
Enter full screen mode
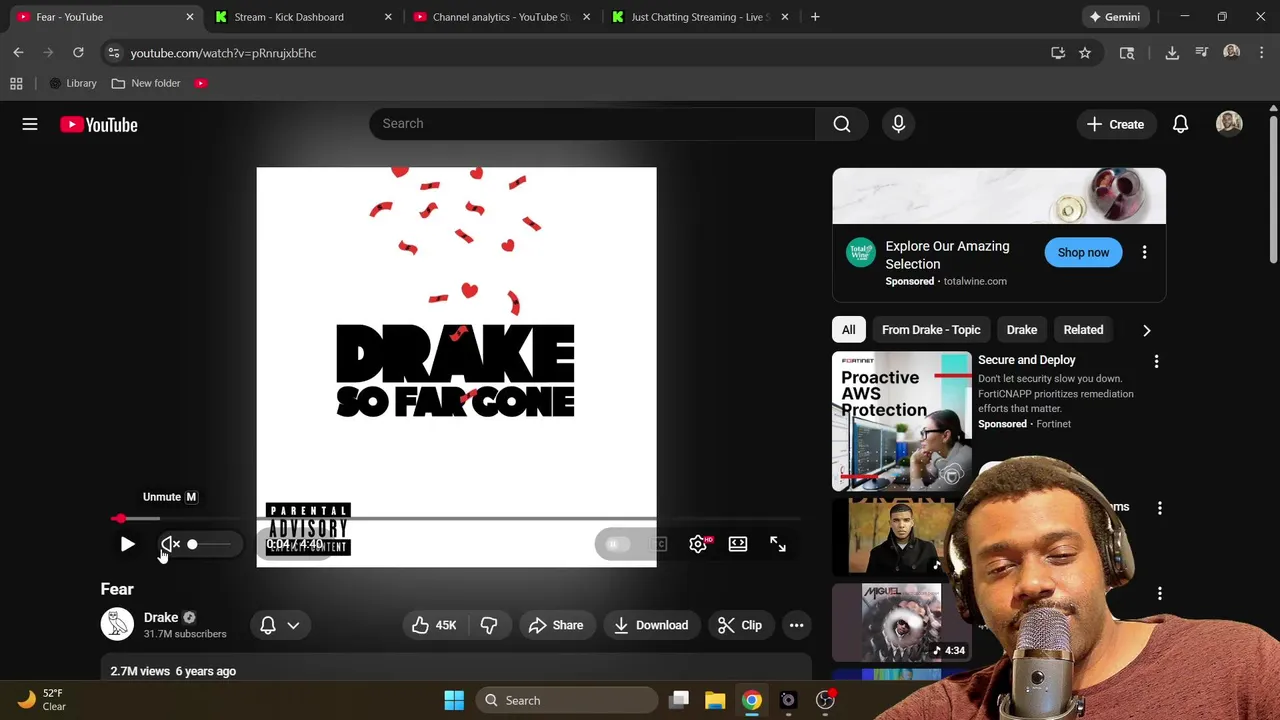(x=778, y=544)
